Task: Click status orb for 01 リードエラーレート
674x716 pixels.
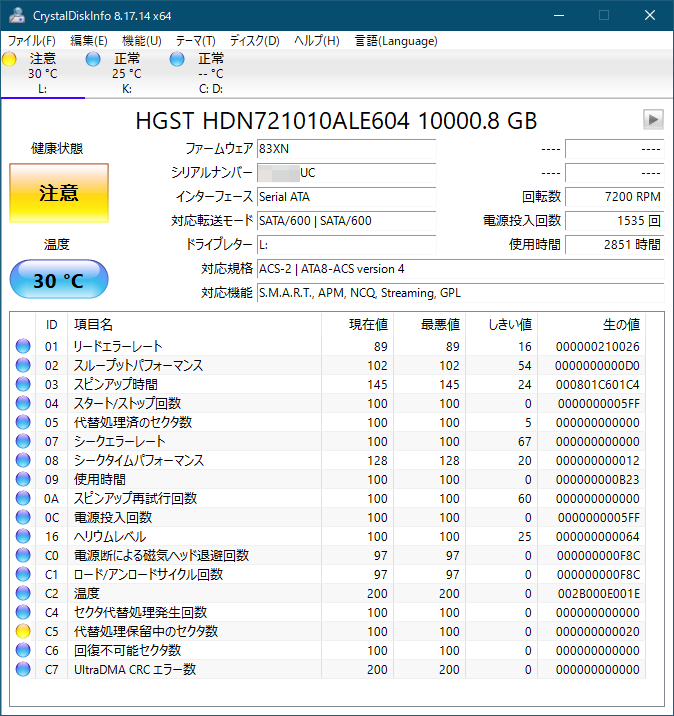Action: (23, 346)
